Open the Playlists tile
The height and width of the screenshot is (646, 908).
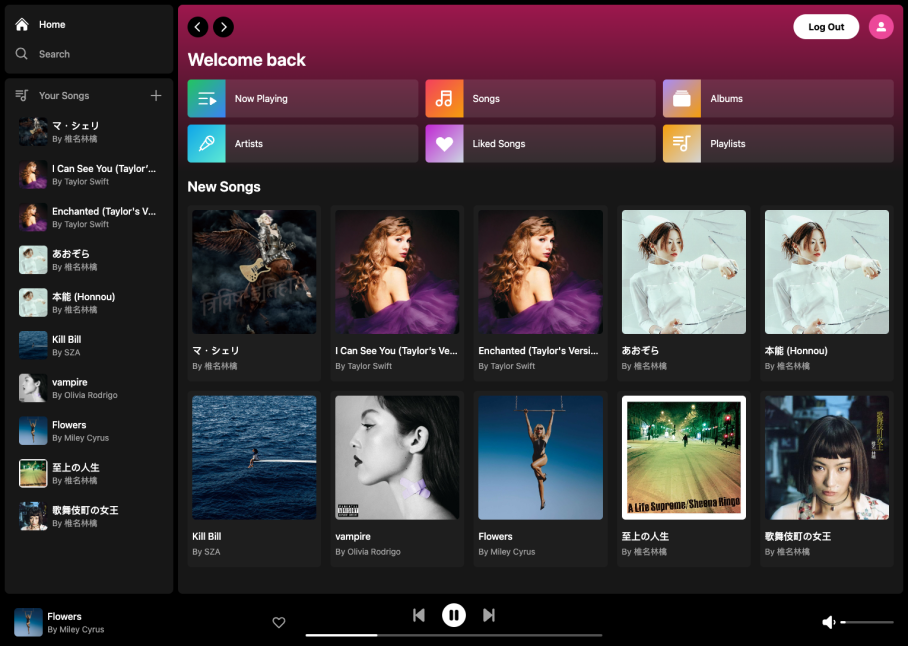pyautogui.click(x=778, y=144)
